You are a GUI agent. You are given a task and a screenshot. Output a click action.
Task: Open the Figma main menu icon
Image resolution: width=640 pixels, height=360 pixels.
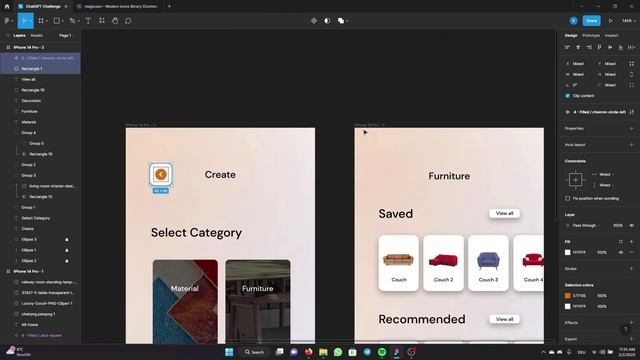click(7, 21)
